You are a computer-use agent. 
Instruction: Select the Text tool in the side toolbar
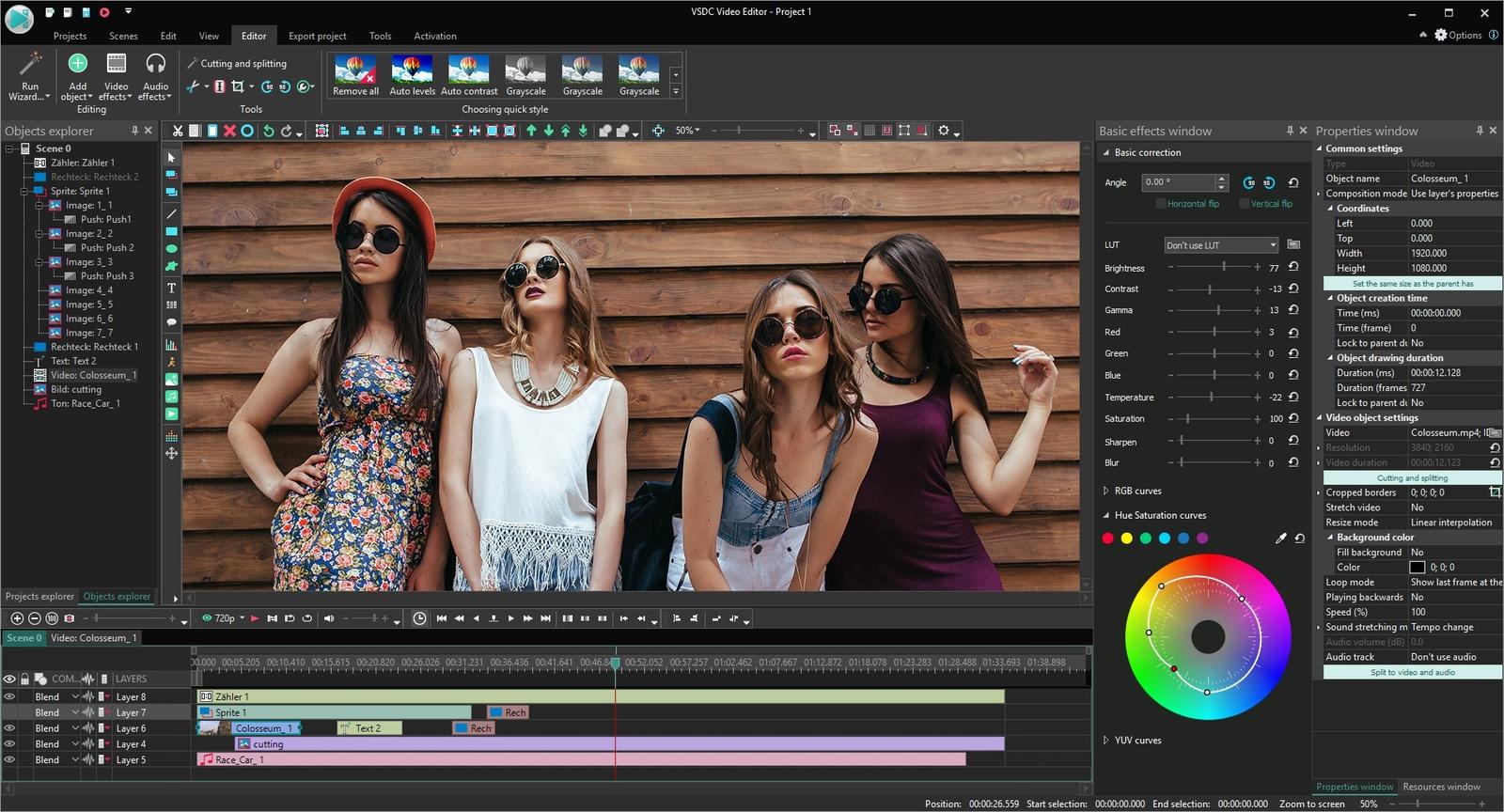(171, 288)
